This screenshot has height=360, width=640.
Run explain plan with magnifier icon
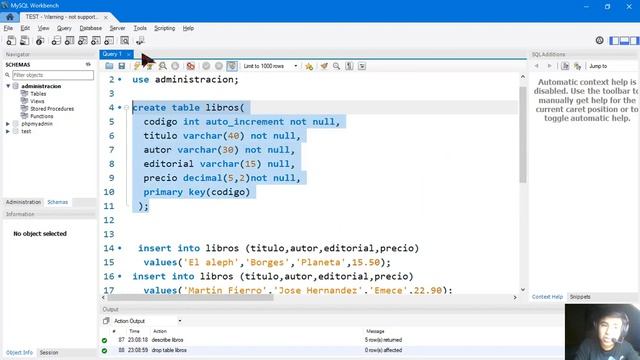click(x=162, y=66)
